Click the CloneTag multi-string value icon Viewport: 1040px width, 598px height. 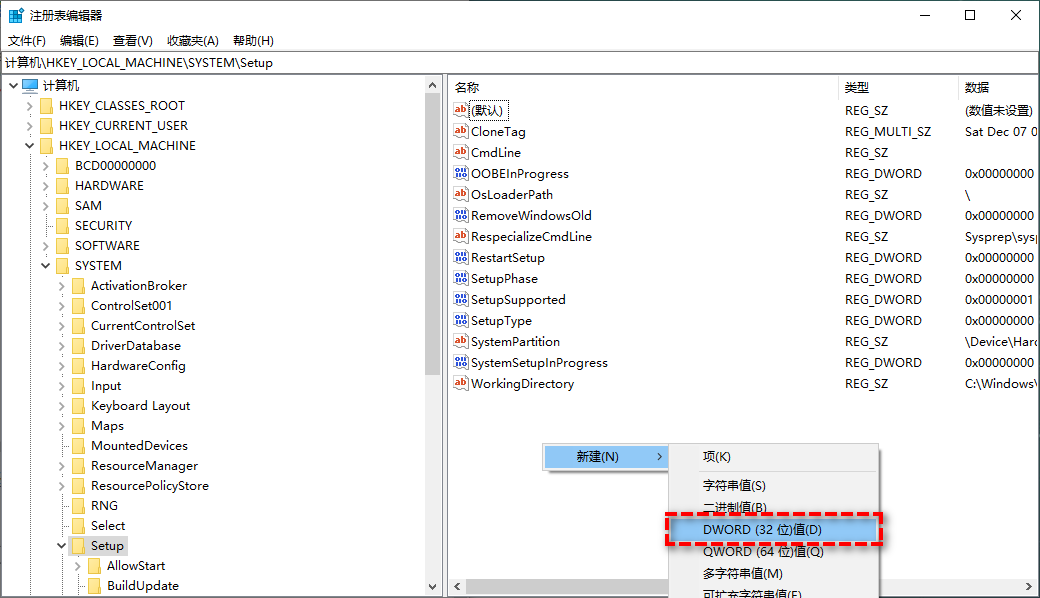point(461,131)
